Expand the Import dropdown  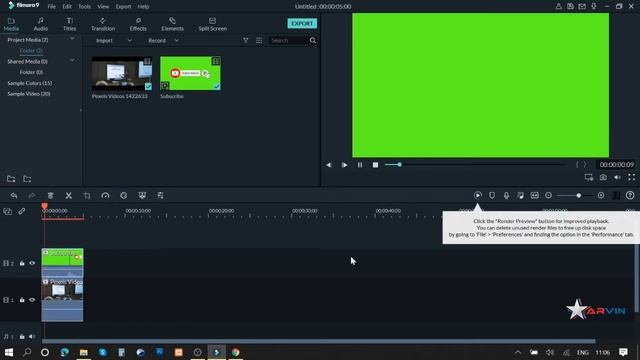coord(130,40)
